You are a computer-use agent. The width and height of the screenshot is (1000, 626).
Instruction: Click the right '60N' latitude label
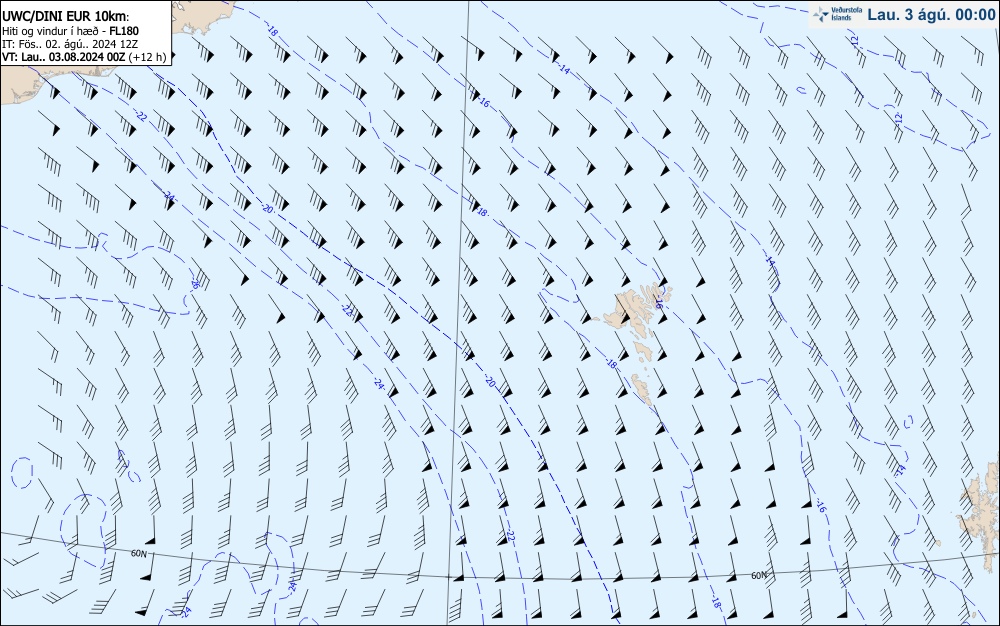pos(759,576)
